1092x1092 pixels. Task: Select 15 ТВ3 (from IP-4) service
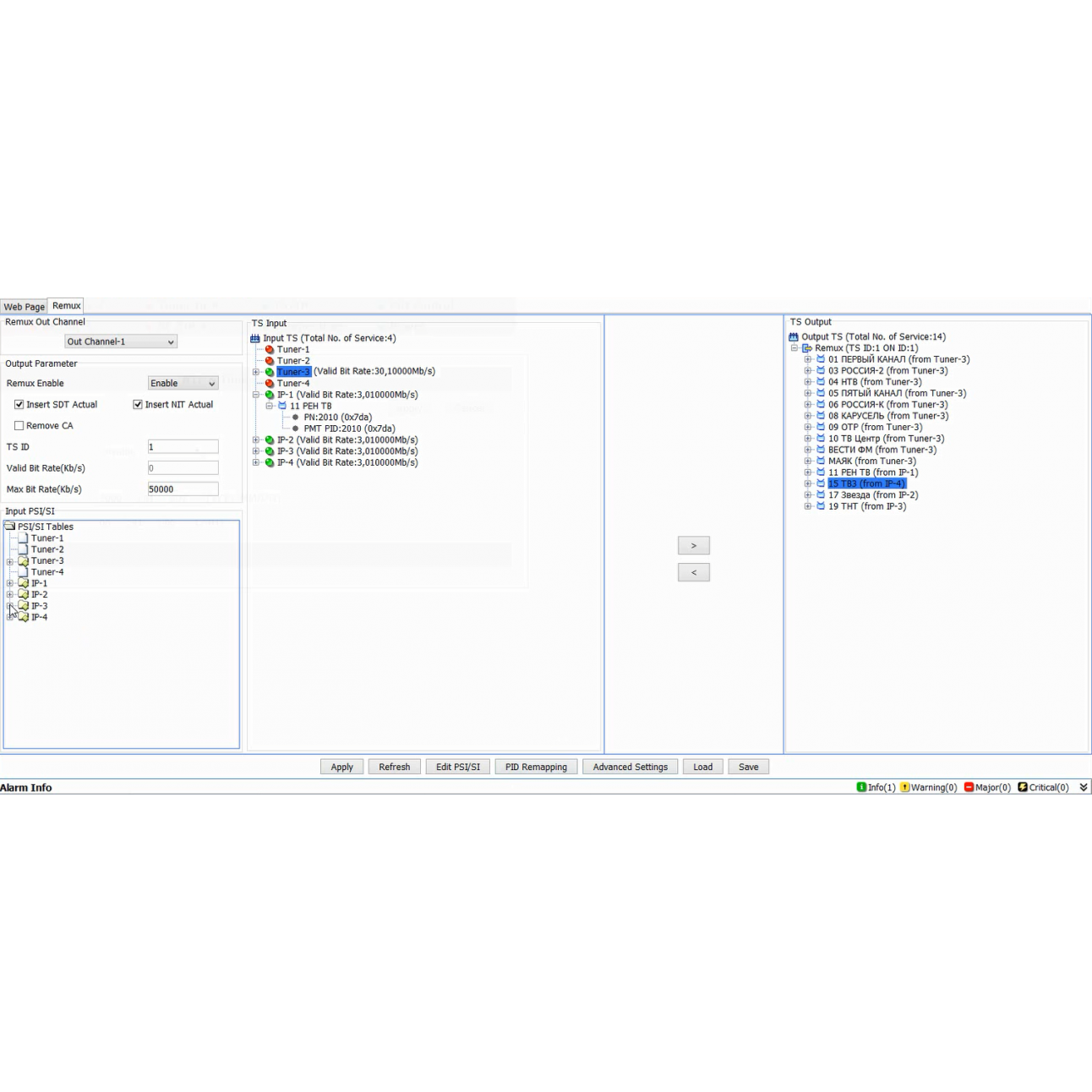866,483
